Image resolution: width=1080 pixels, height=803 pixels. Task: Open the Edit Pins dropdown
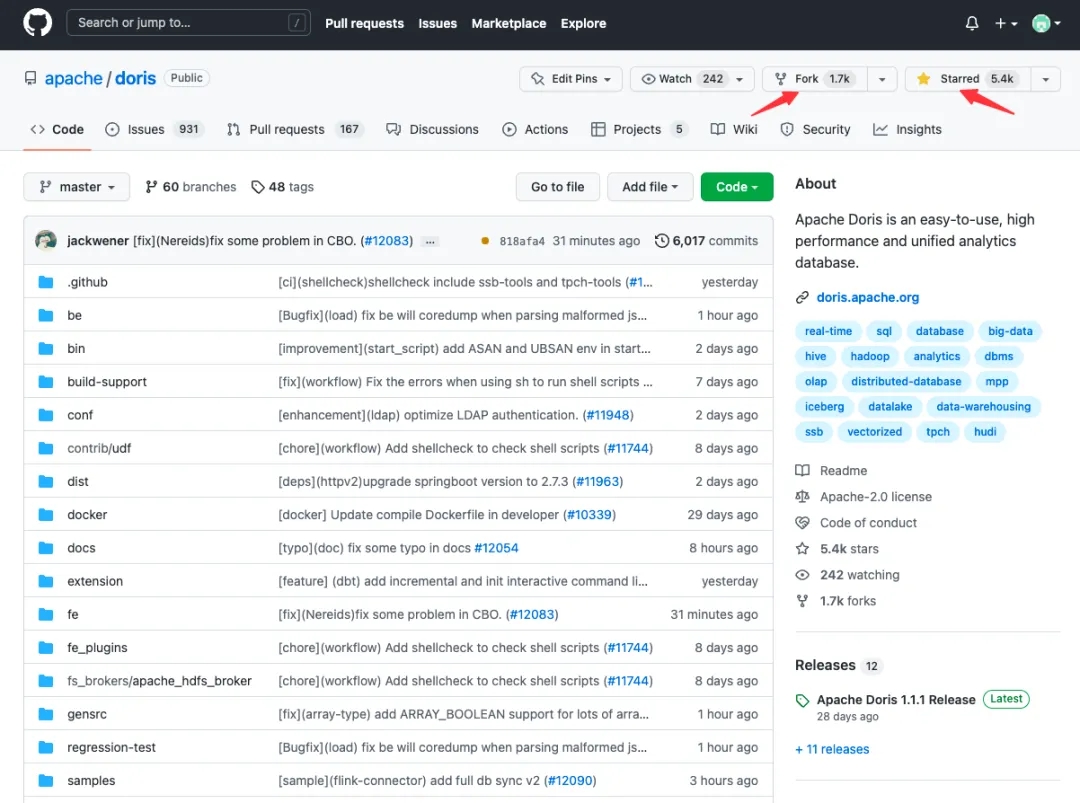tap(570, 79)
